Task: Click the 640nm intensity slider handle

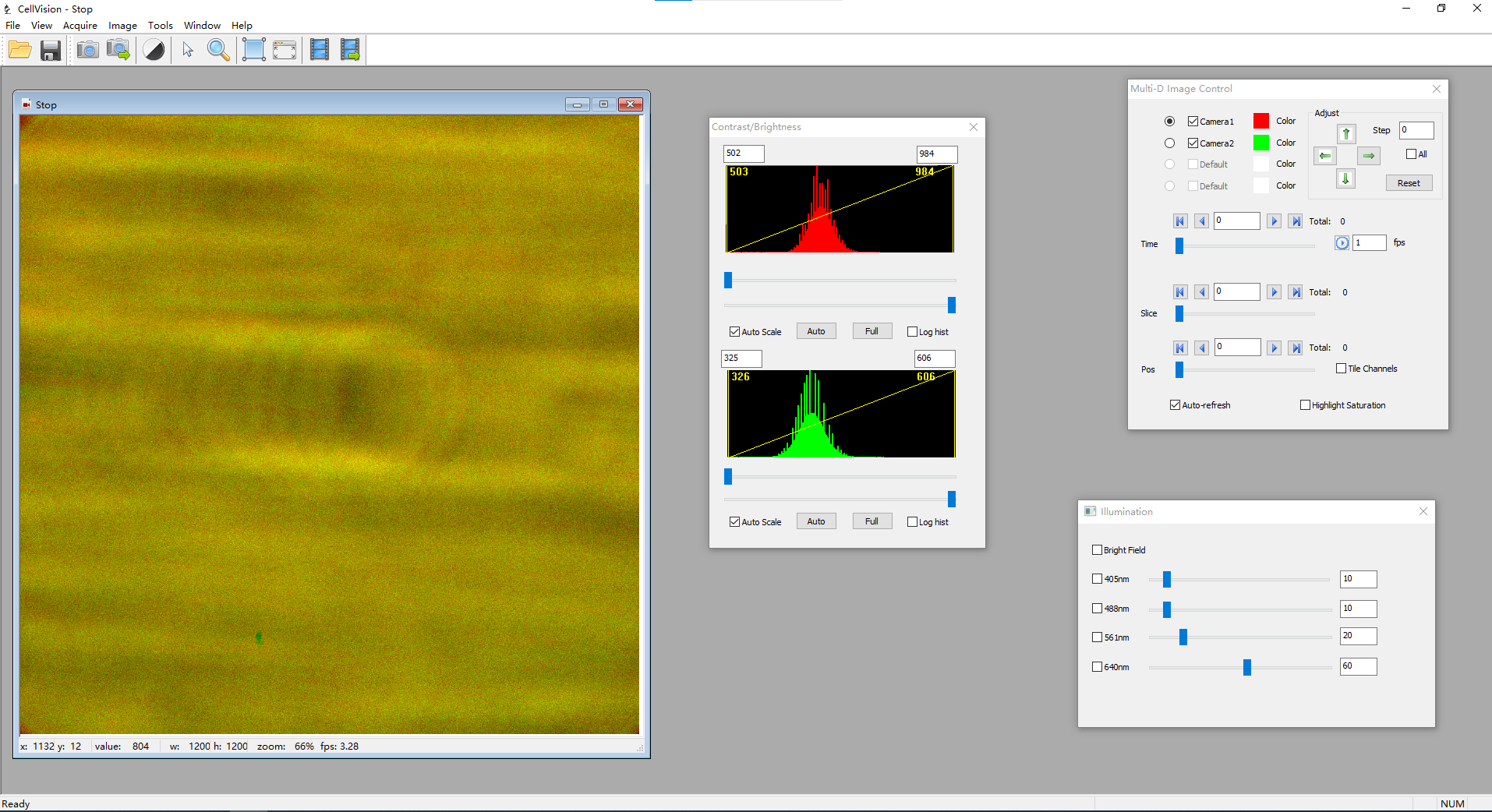Action: [1247, 667]
